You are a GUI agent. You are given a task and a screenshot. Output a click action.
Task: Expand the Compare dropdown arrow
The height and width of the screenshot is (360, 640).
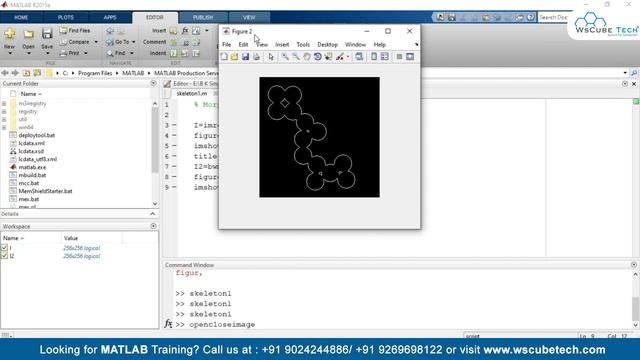tap(96, 42)
